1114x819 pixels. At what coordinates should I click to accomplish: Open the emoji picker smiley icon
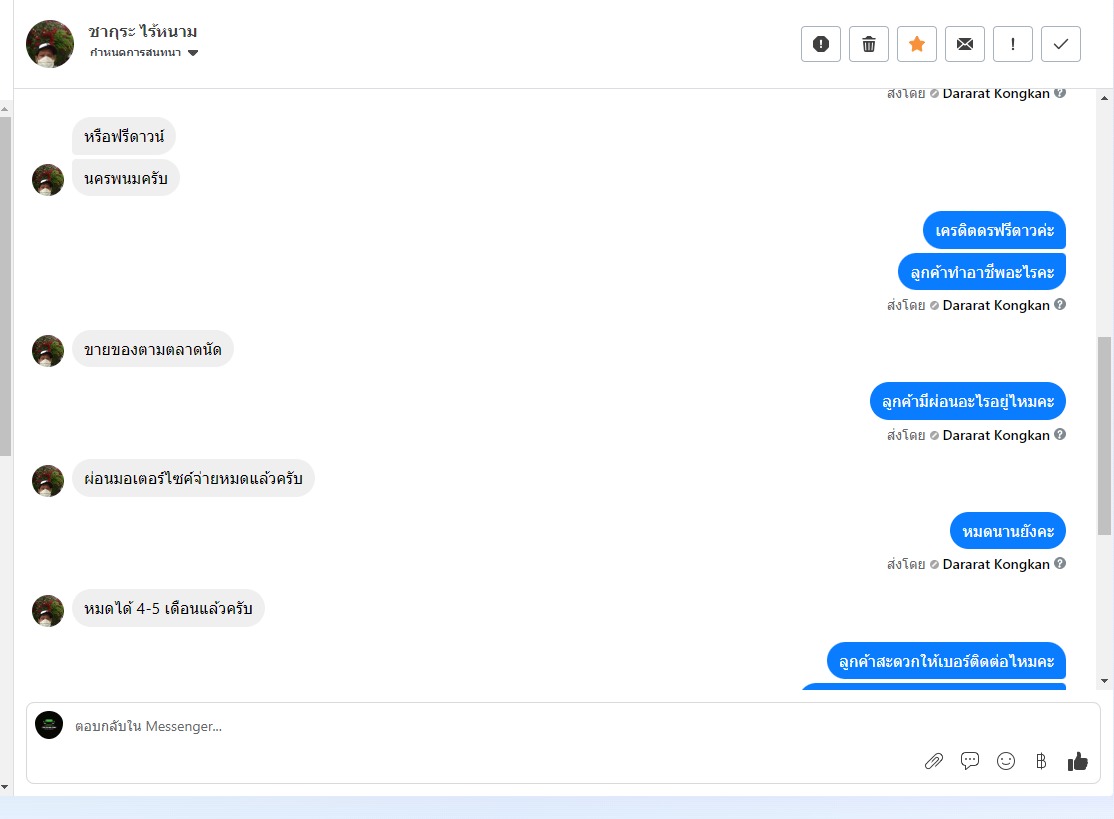click(x=1006, y=761)
